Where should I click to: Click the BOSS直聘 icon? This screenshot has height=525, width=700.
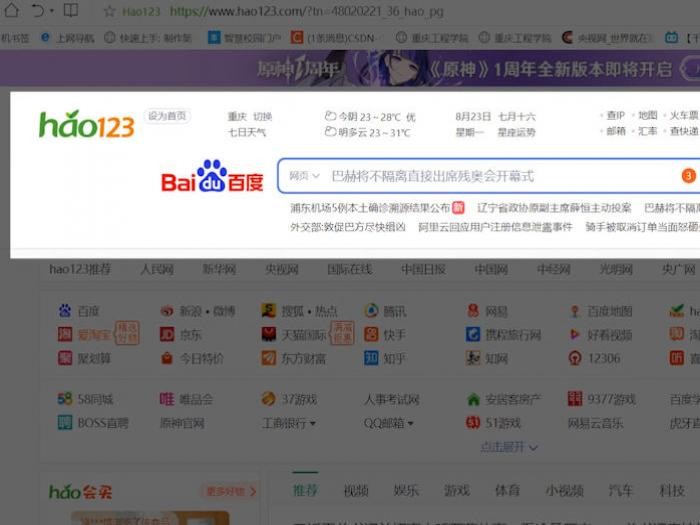point(65,422)
